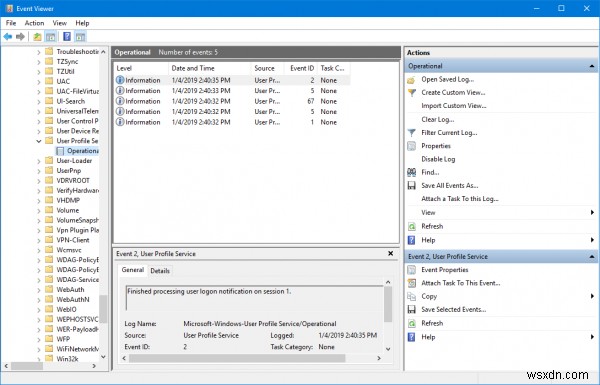Image resolution: width=600 pixels, height=385 pixels.
Task: Collapse Event 2, User Profile Service actions section
Action: pos(592,257)
